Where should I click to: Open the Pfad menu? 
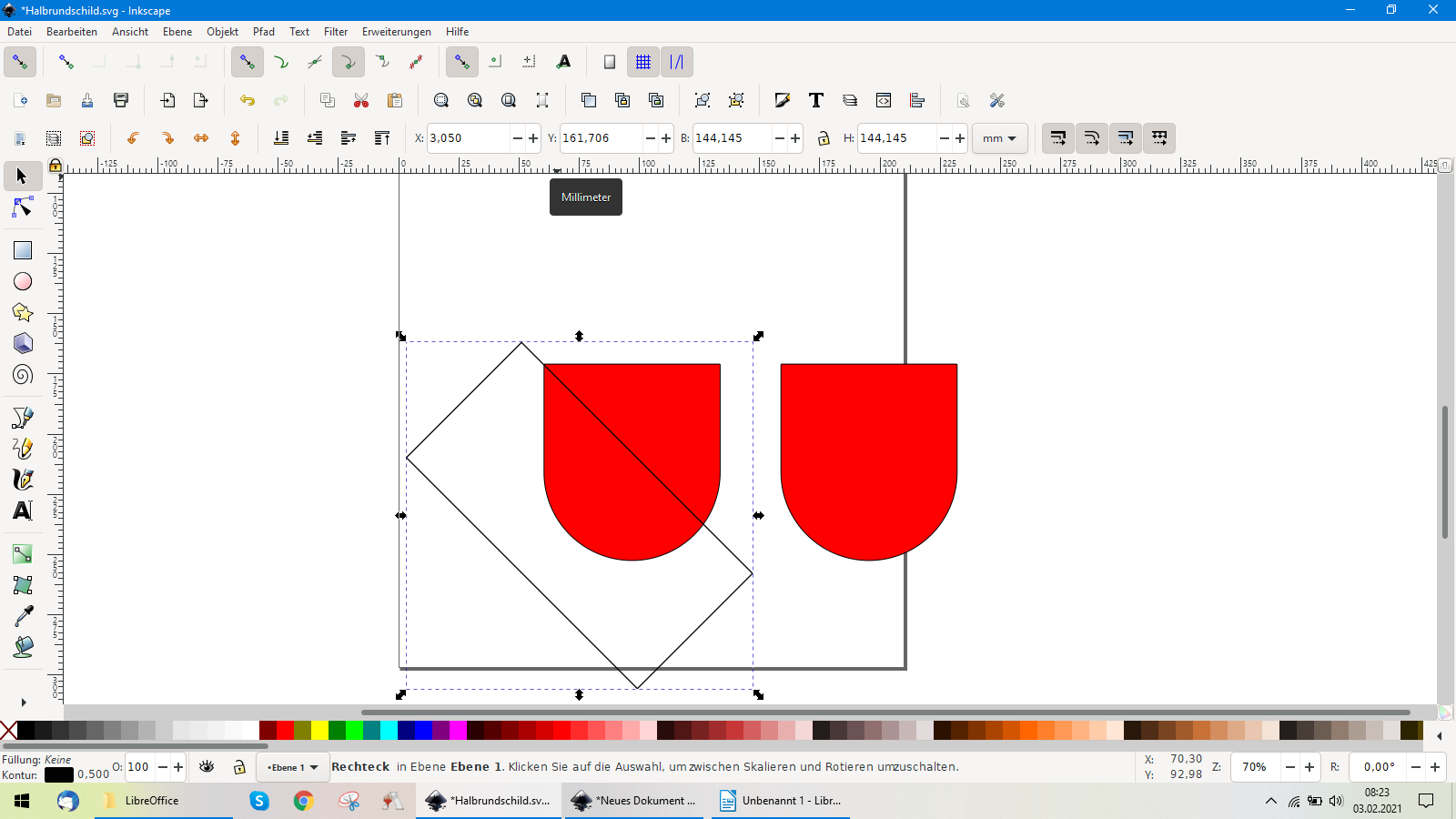(x=264, y=32)
